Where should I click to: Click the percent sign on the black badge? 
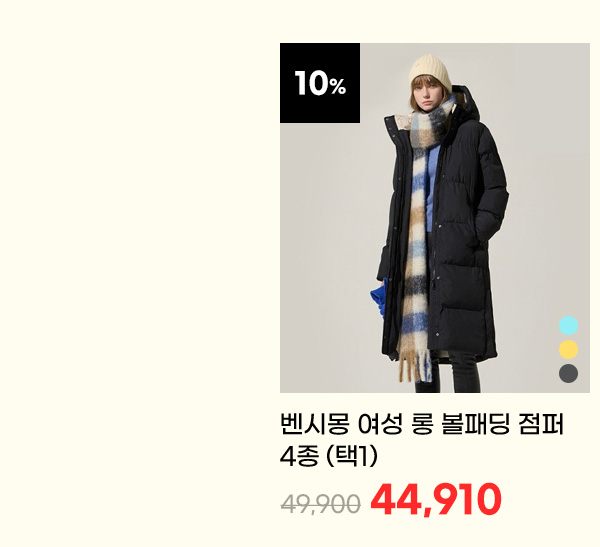pyautogui.click(x=338, y=87)
